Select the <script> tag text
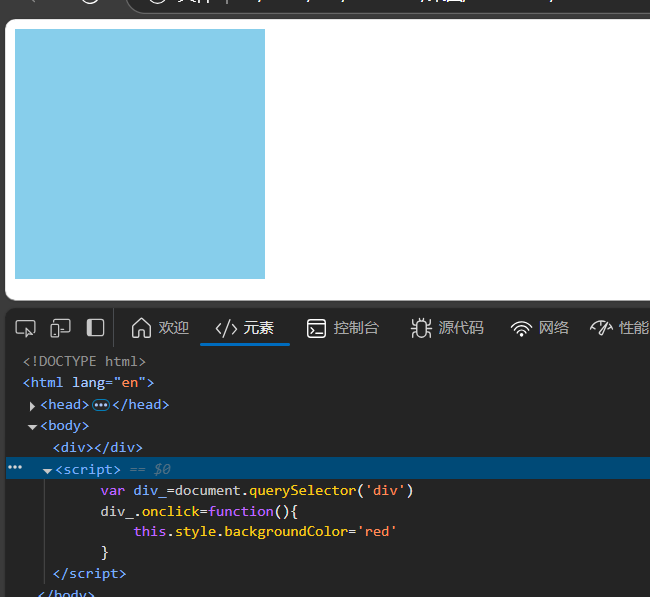Screen dimensions: 650x597 tap(88, 470)
